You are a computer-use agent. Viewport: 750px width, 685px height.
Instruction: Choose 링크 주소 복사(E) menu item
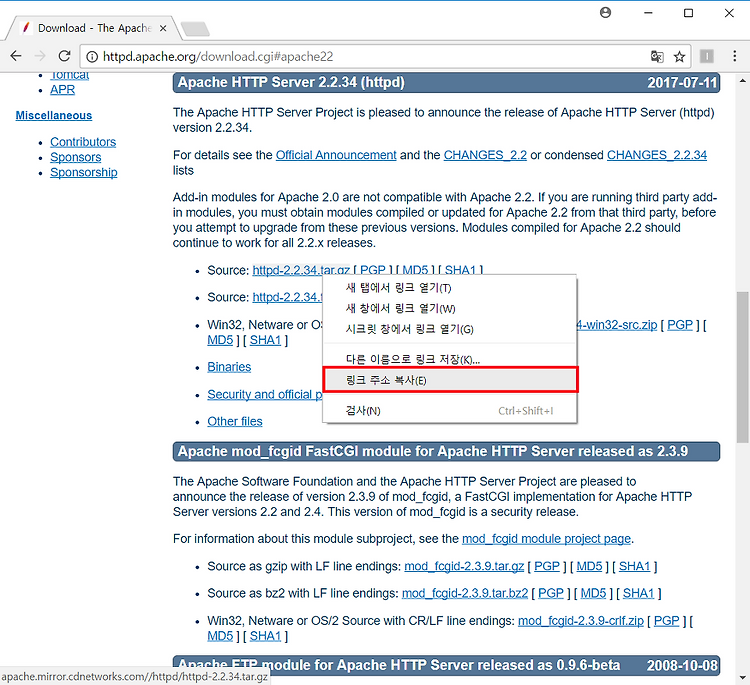coord(450,380)
